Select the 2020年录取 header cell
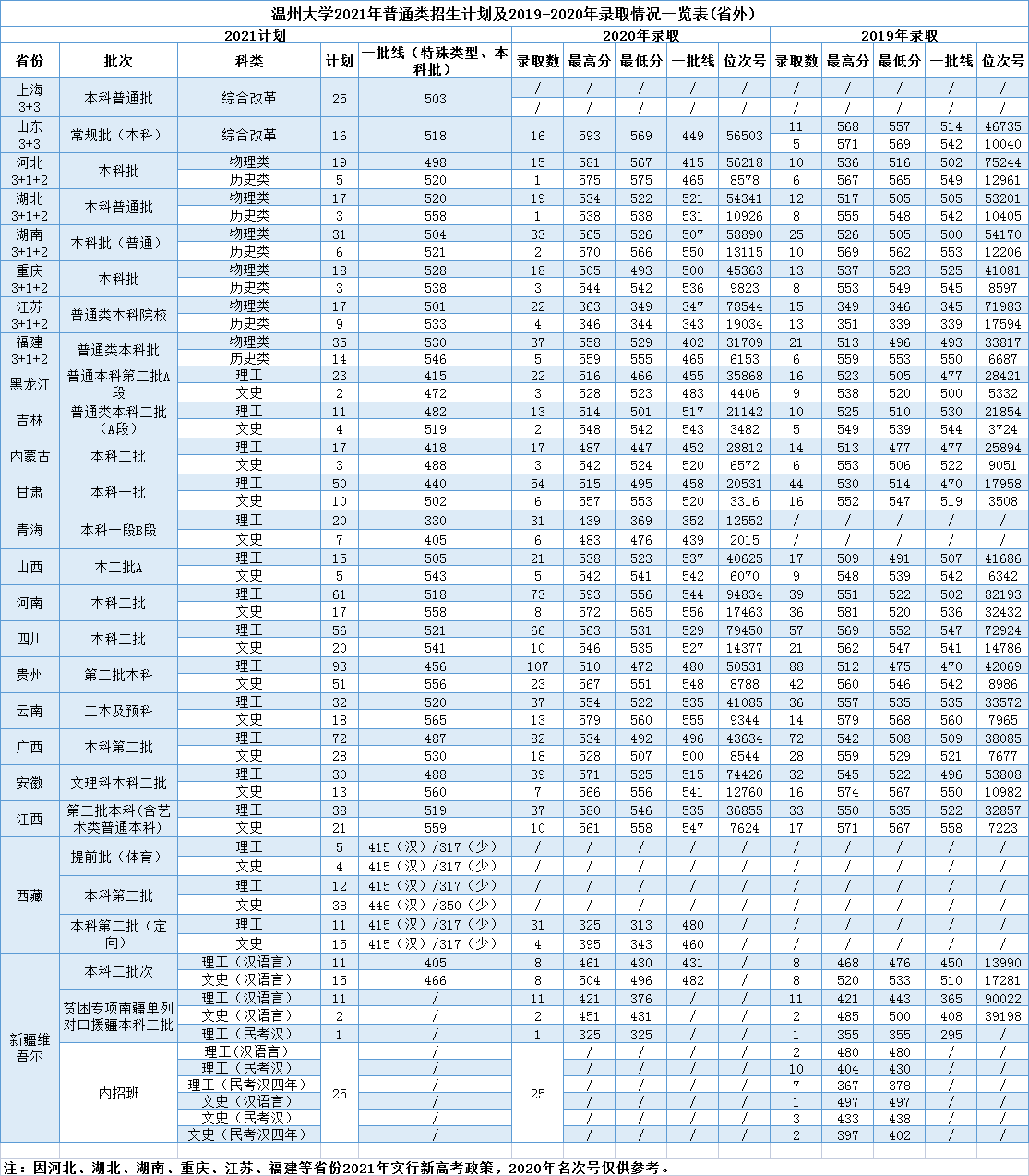Viewport: 1029px width, 1176px height. coord(640,35)
